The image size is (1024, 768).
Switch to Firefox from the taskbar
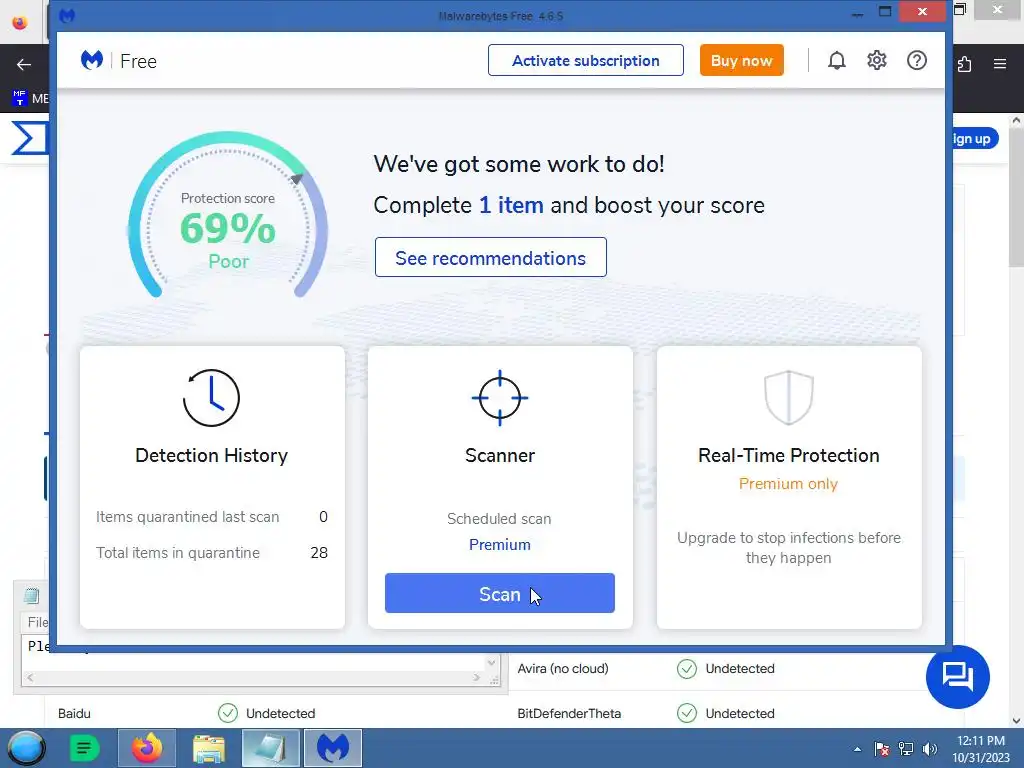147,748
